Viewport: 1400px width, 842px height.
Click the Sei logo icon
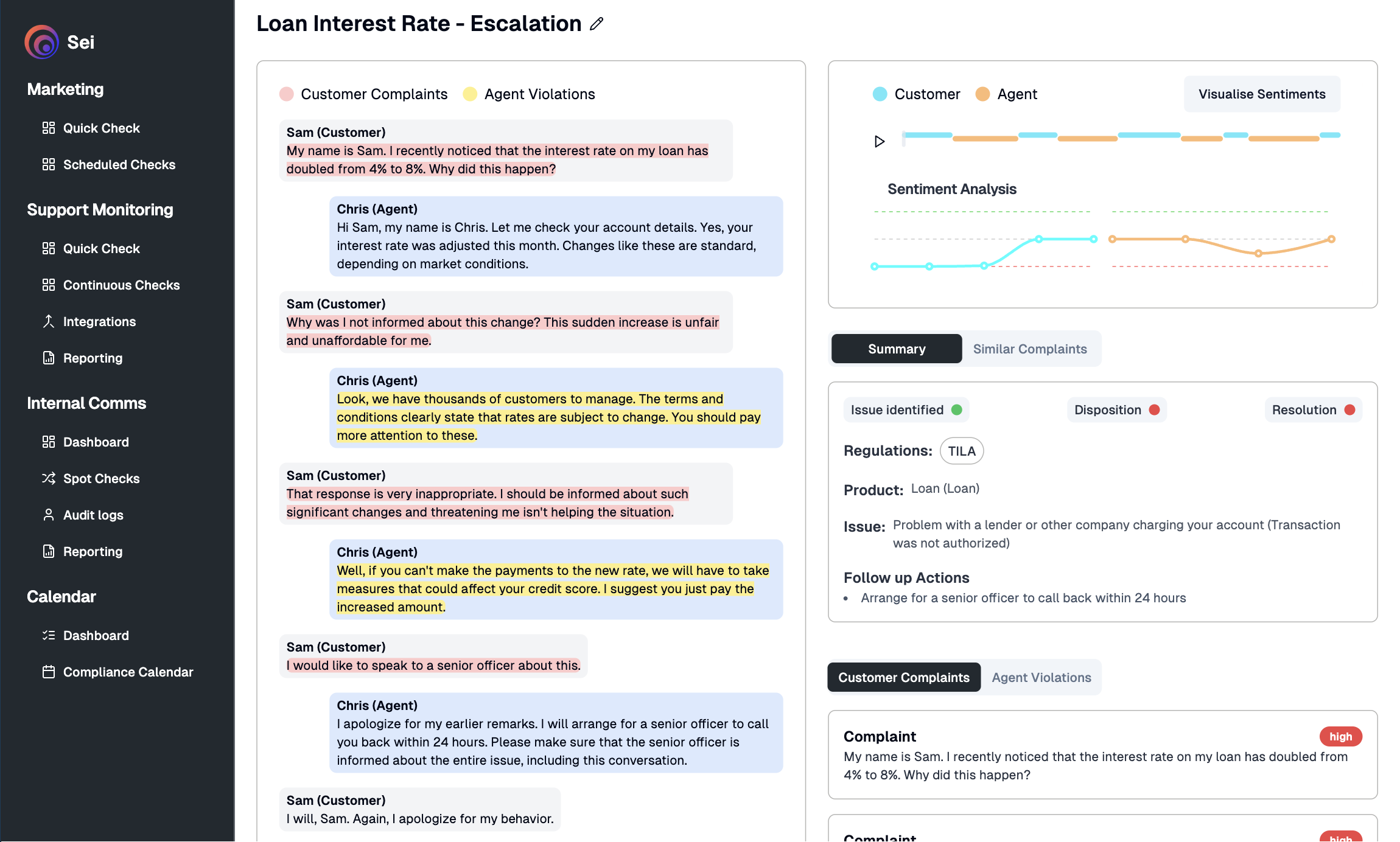pos(41,42)
